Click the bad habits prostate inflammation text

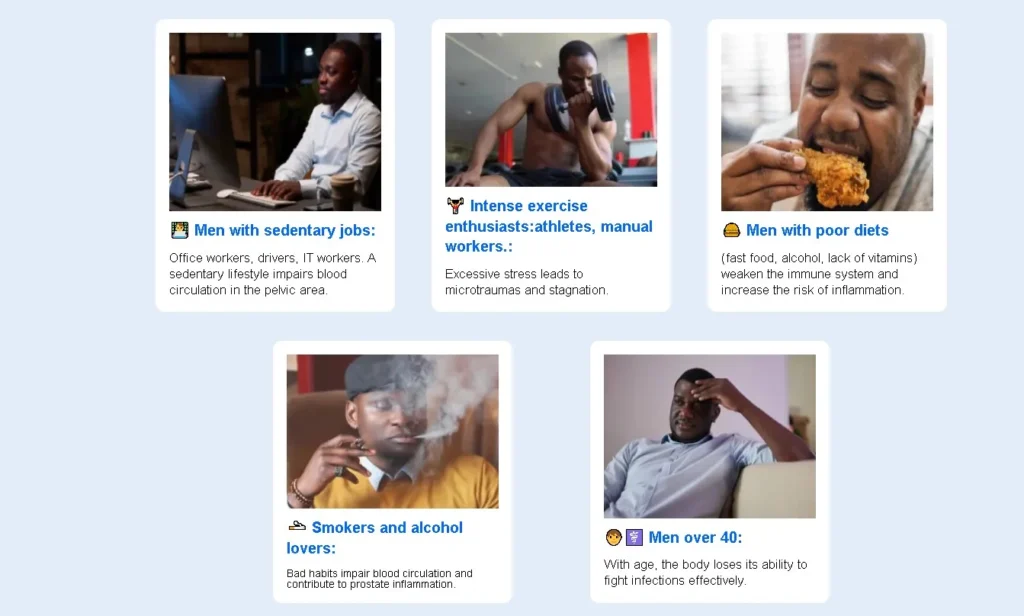[x=380, y=578]
